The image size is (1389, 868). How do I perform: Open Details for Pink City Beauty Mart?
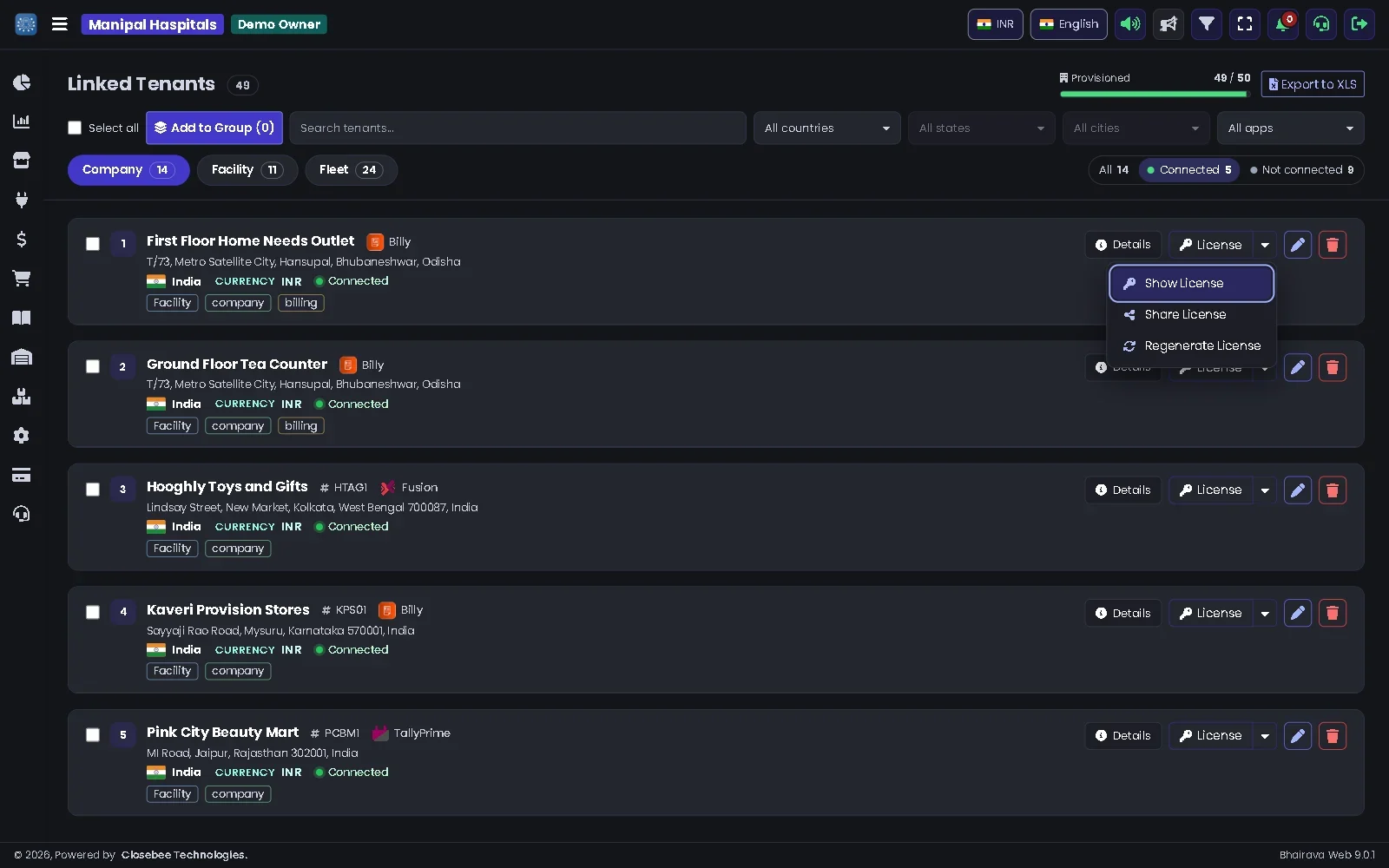(1122, 736)
